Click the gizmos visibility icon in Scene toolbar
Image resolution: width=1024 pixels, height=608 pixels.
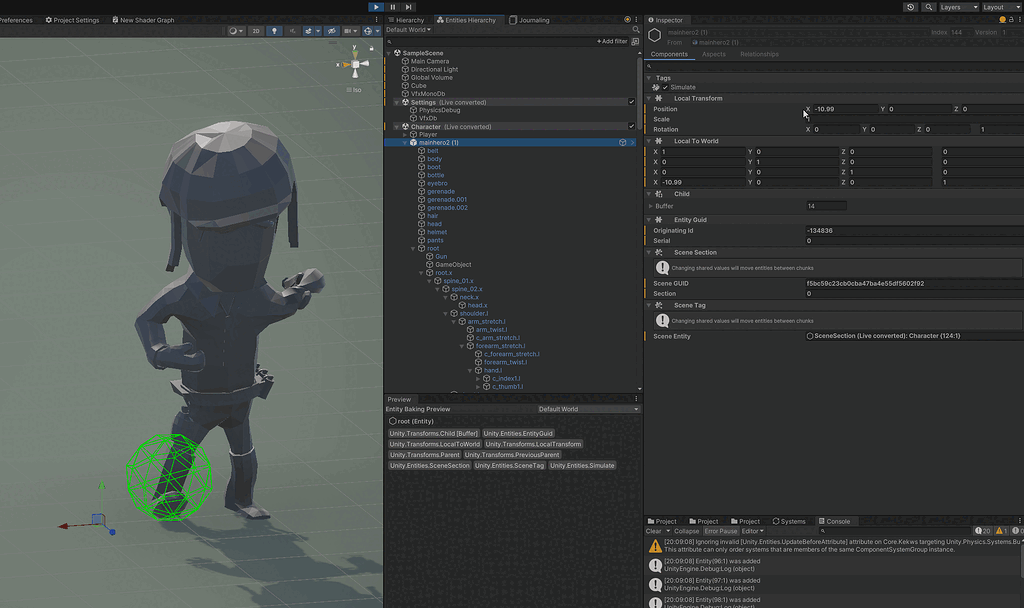click(x=368, y=31)
